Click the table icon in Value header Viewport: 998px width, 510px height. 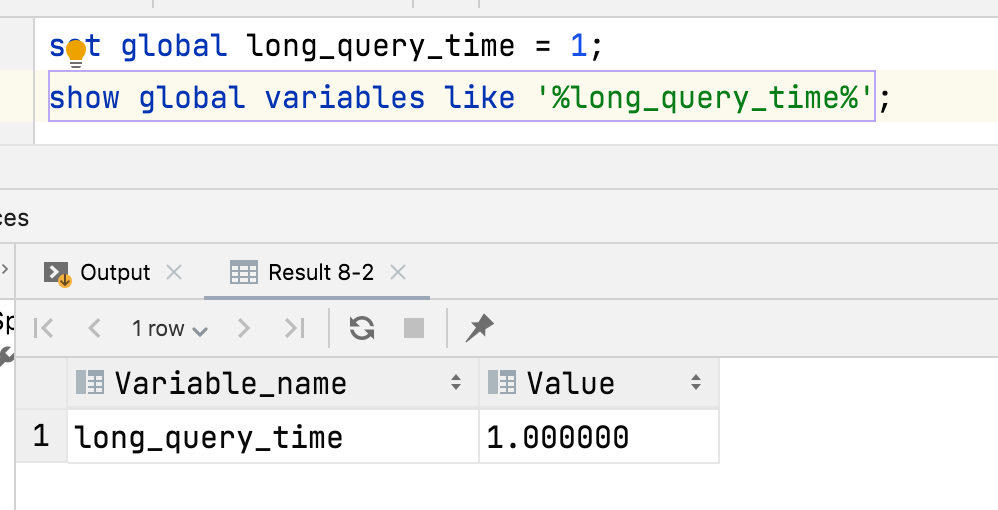(x=502, y=382)
